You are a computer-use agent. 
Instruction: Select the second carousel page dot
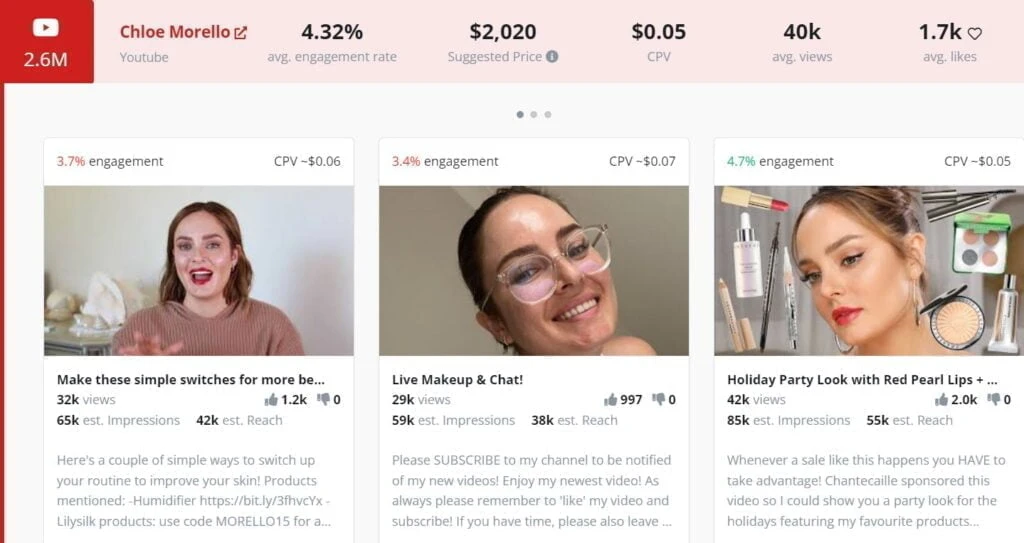[x=534, y=114]
